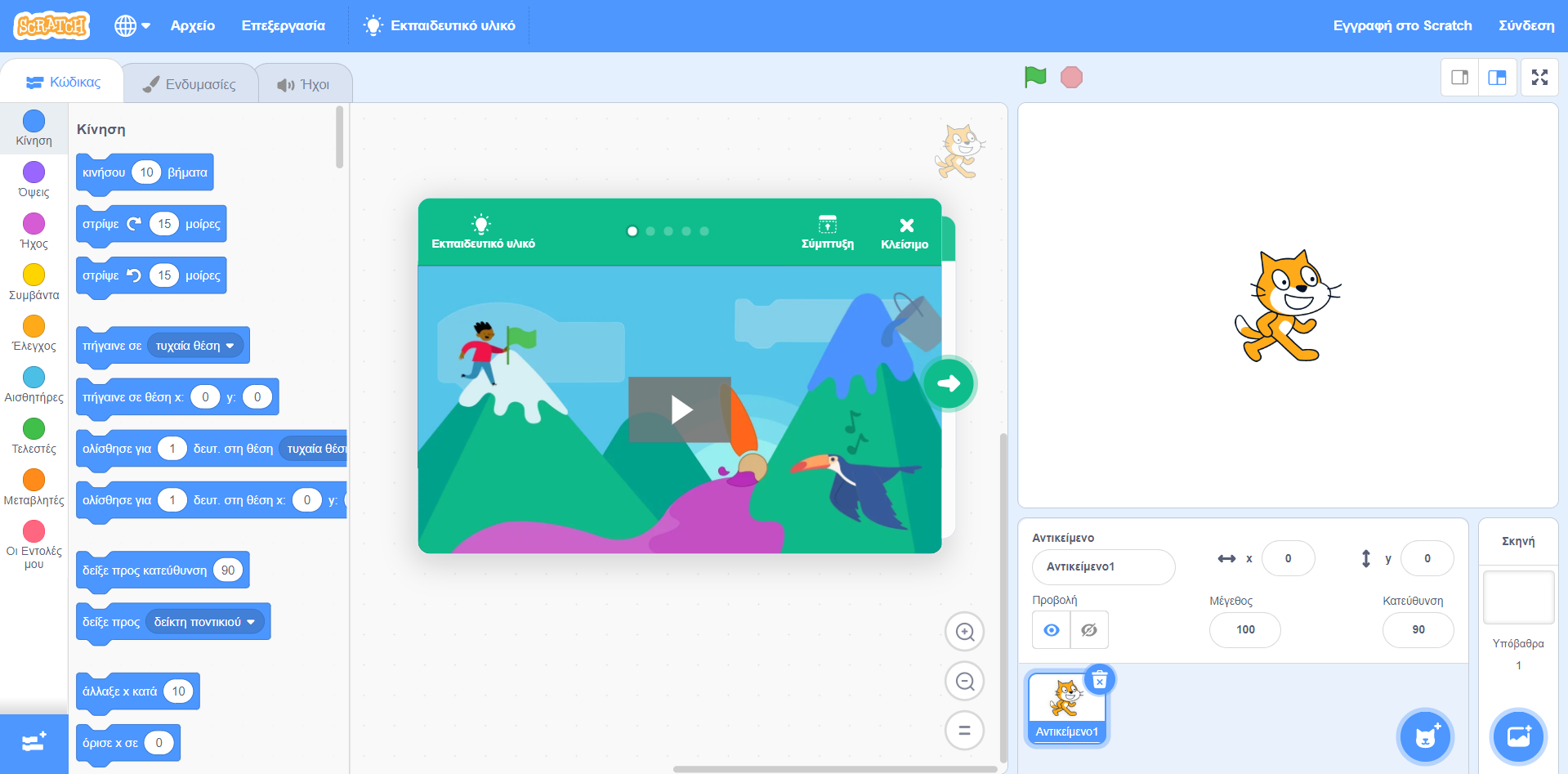
Task: Click the value 90 in δείξε προς κατεύθυνση
Action: pyautogui.click(x=228, y=570)
